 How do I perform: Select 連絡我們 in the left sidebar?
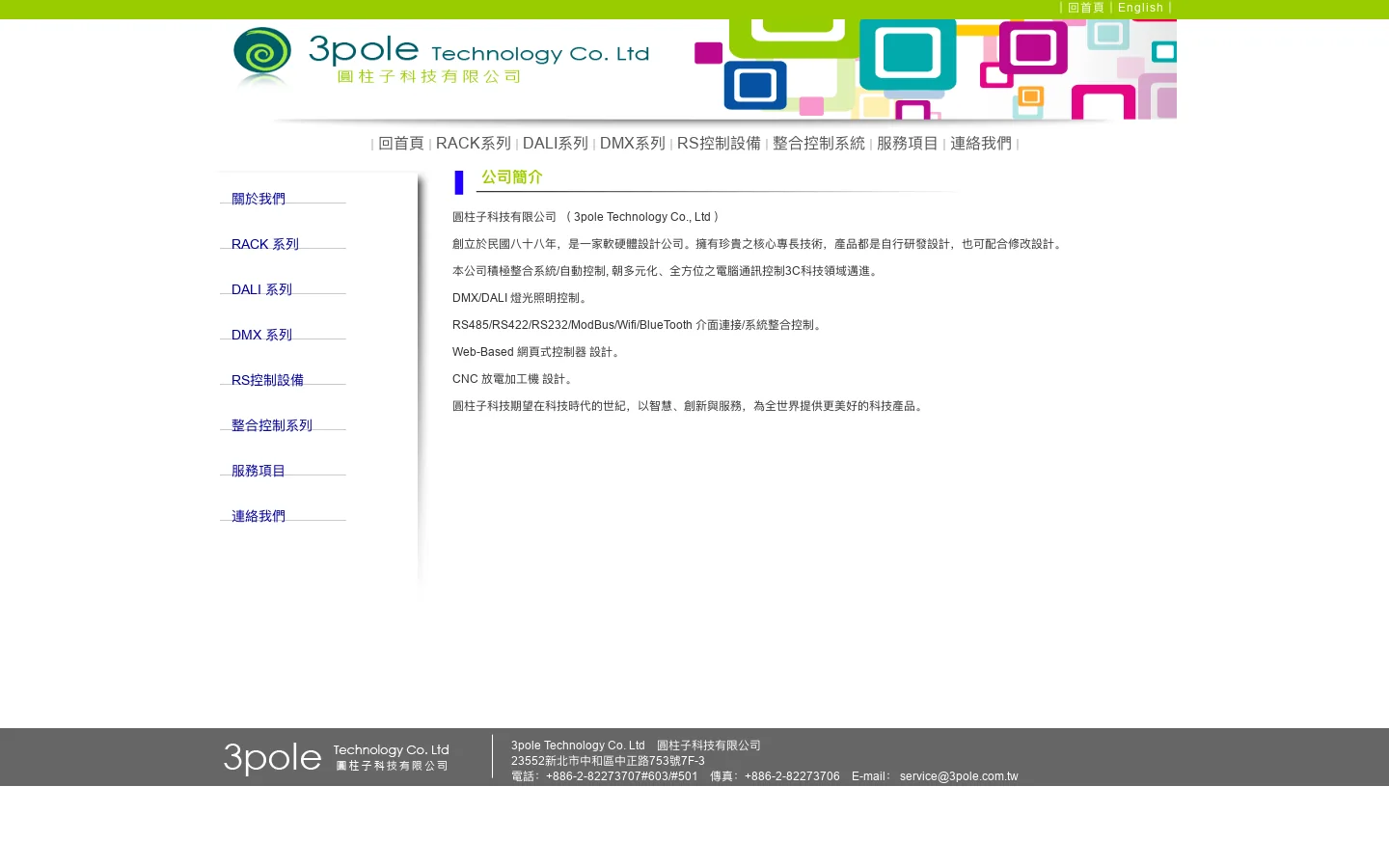[259, 516]
